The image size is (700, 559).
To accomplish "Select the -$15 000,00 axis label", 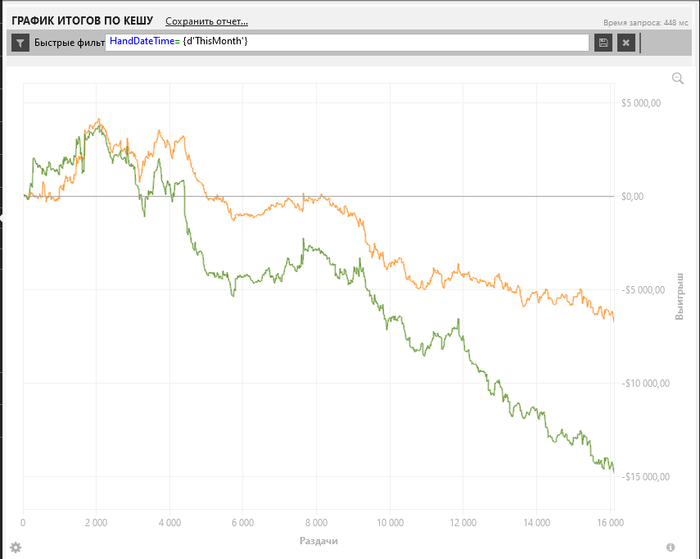I will coord(646,477).
